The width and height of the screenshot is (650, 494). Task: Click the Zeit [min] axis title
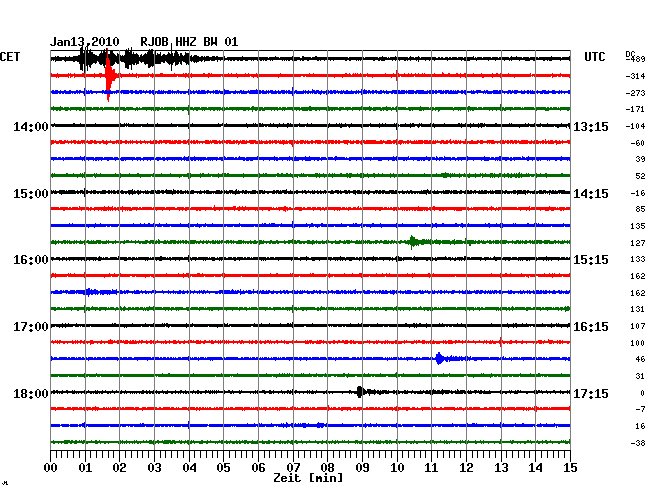click(308, 478)
